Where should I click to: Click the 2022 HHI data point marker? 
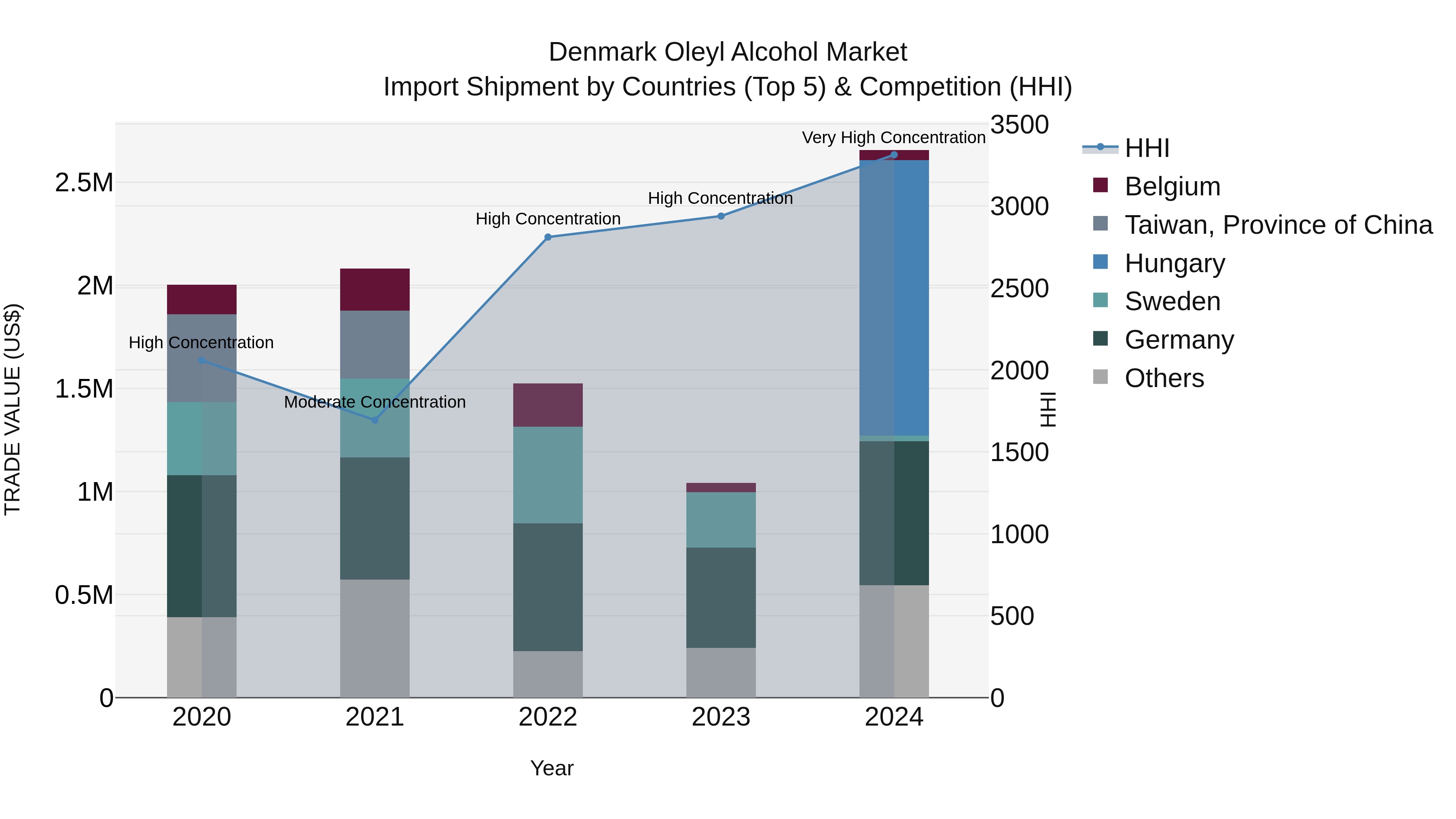click(548, 237)
